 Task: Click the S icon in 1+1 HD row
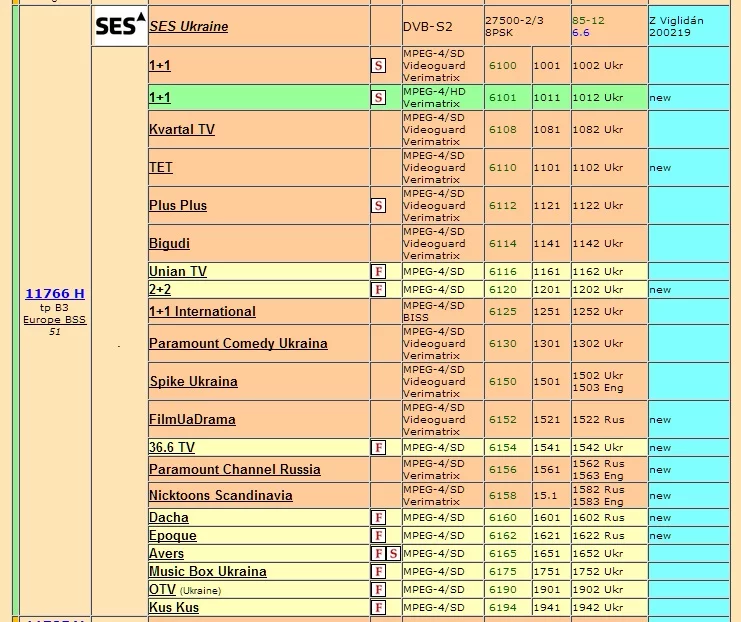378,98
